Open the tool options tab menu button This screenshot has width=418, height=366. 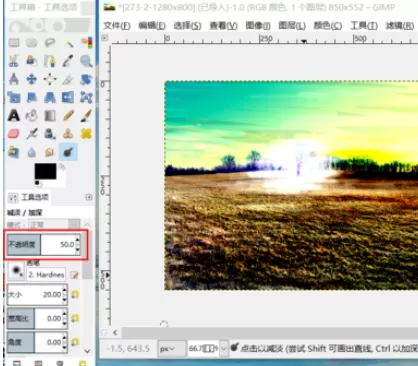(89, 197)
